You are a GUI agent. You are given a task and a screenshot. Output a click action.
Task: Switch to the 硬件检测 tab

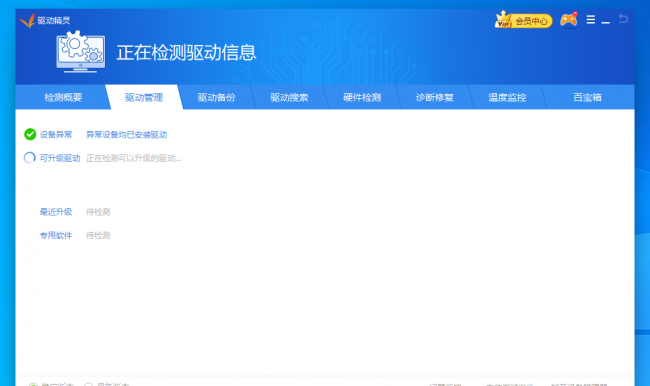362,97
